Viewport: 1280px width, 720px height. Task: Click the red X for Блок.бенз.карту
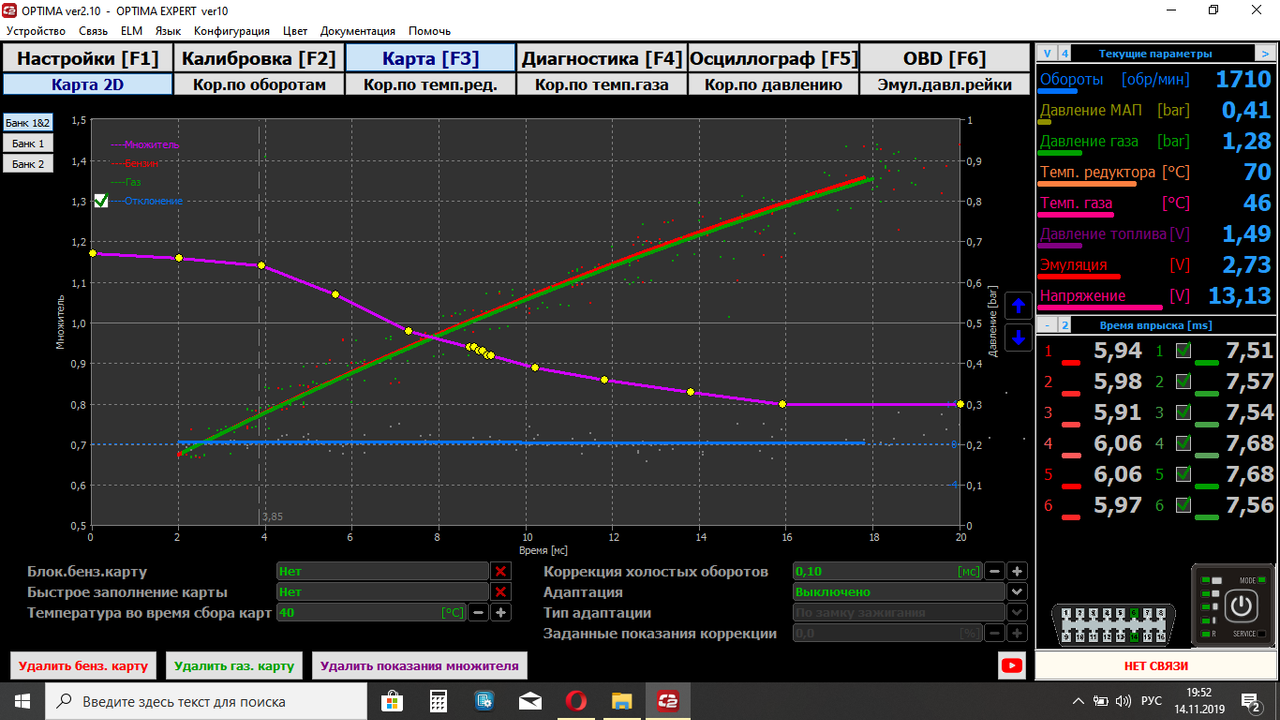[501, 571]
